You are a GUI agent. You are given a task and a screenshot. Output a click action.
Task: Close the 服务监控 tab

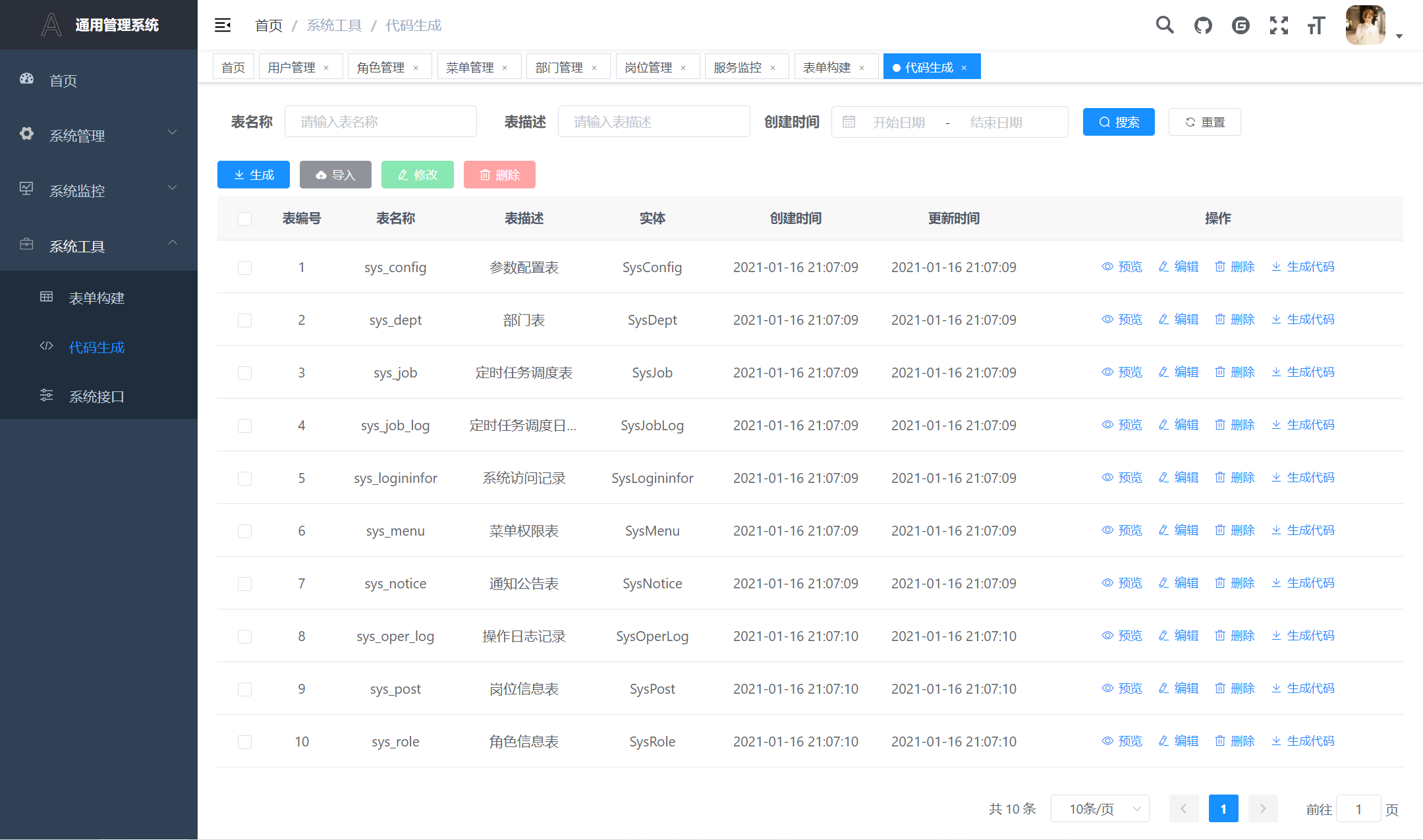773,68
